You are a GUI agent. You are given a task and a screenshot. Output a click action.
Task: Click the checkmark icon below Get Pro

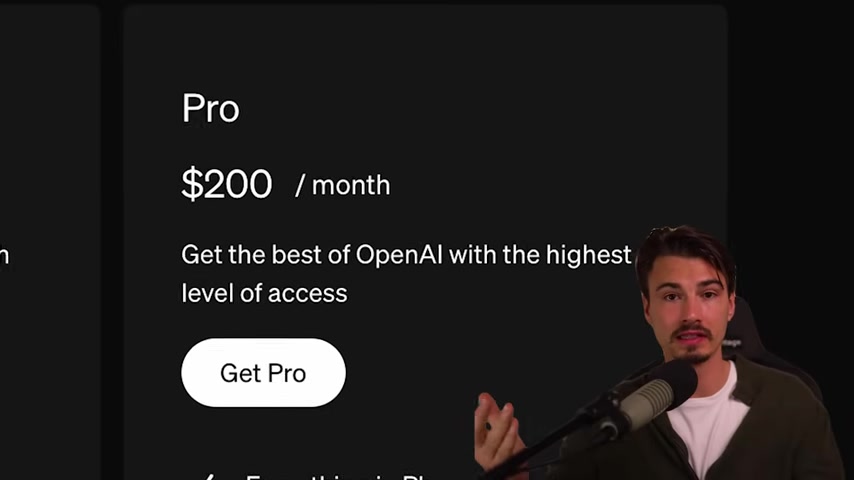[208, 477]
